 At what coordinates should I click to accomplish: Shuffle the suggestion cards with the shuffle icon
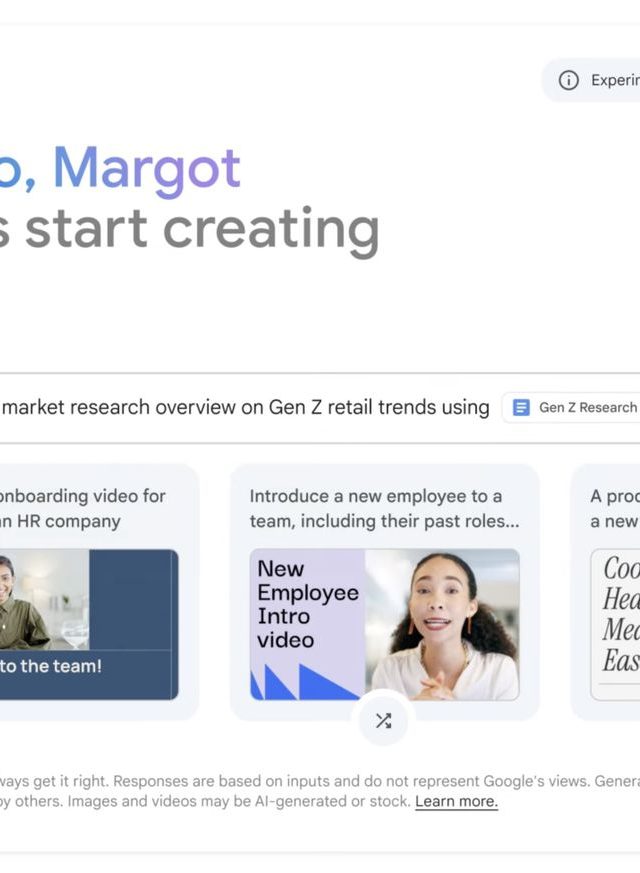(383, 721)
